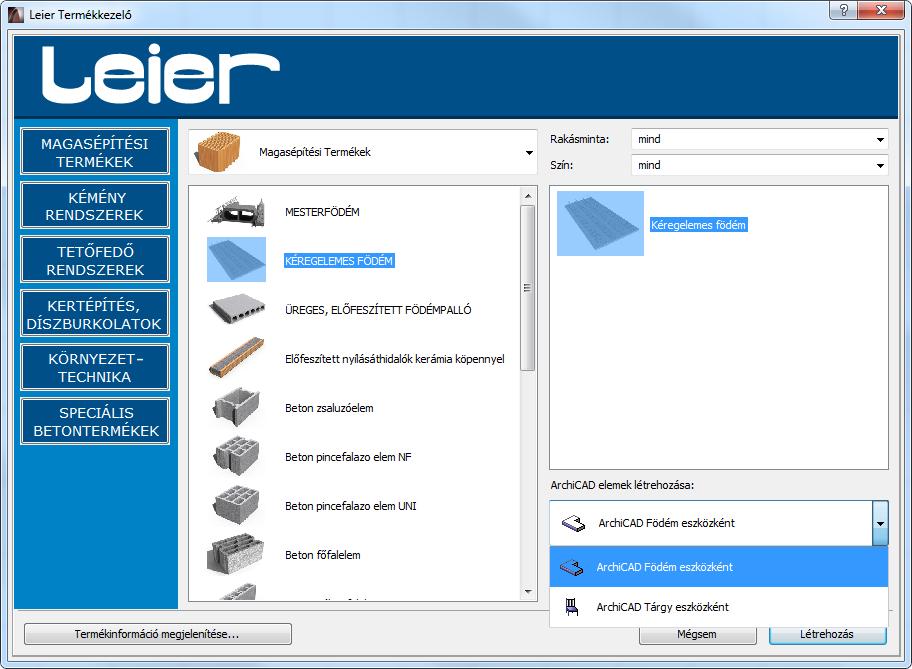Screen dimensions: 912x669
Task: Open SPECIÁLIS BETONTERMÉKEK category
Action: (95, 421)
